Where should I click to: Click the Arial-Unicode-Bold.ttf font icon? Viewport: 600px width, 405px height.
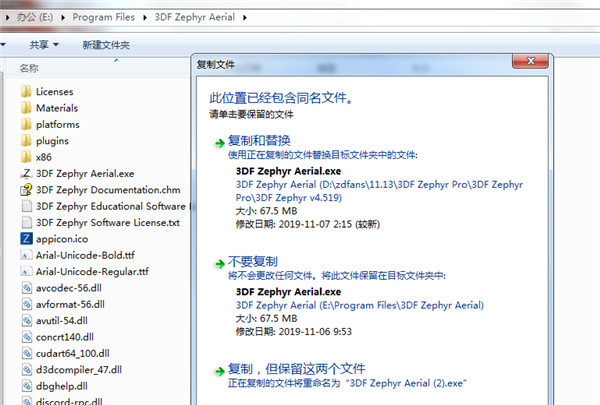[26, 255]
